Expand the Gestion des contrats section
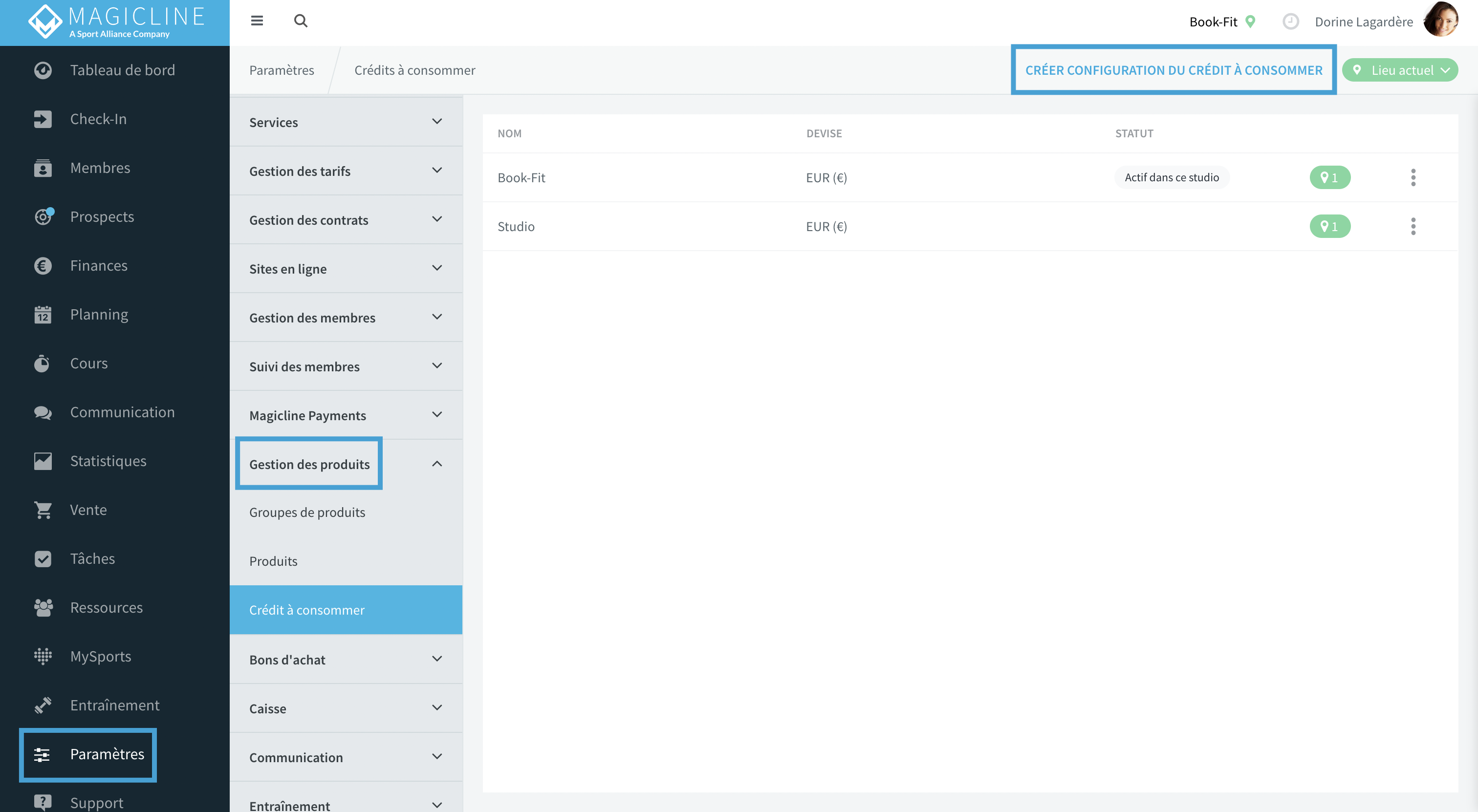The height and width of the screenshot is (812, 1478). coord(346,219)
